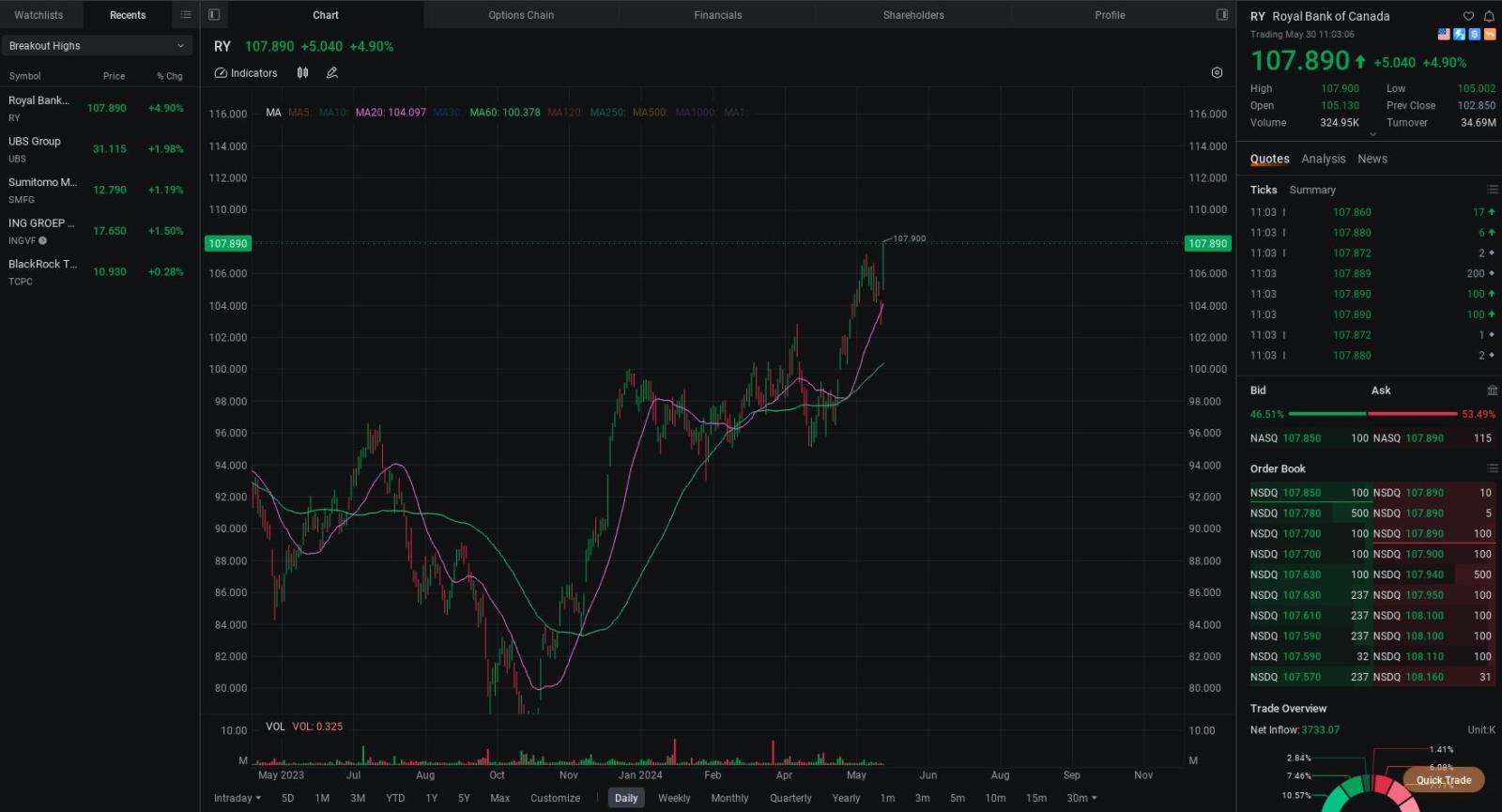The width and height of the screenshot is (1502, 812).
Task: Expand more quote details chevron
Action: tap(1372, 135)
